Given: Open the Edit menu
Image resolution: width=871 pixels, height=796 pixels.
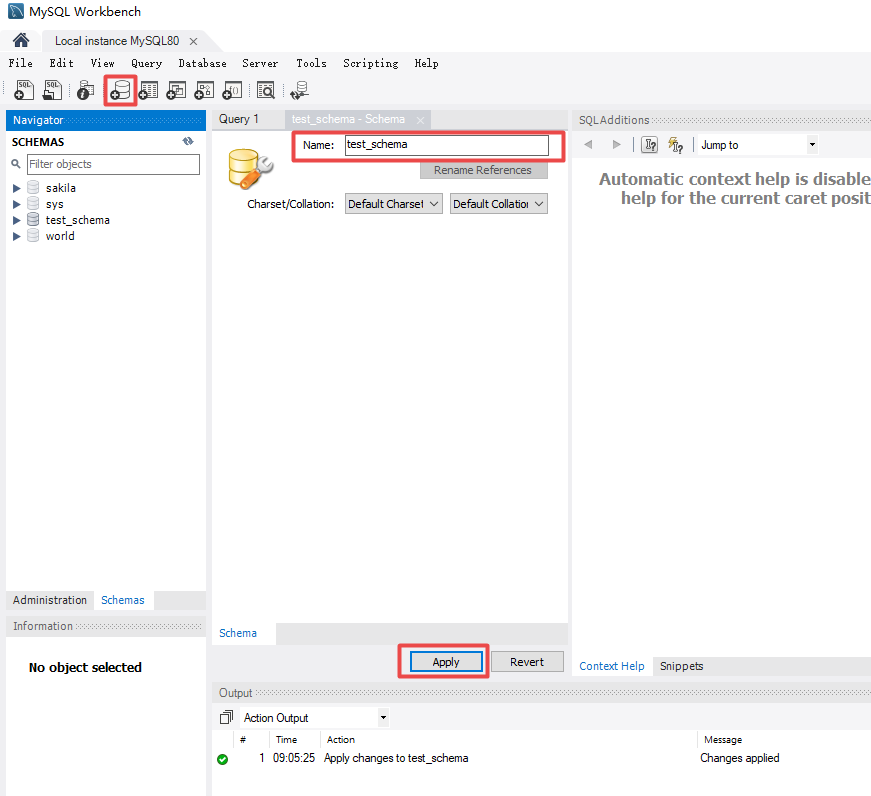Looking at the screenshot, I should point(61,63).
